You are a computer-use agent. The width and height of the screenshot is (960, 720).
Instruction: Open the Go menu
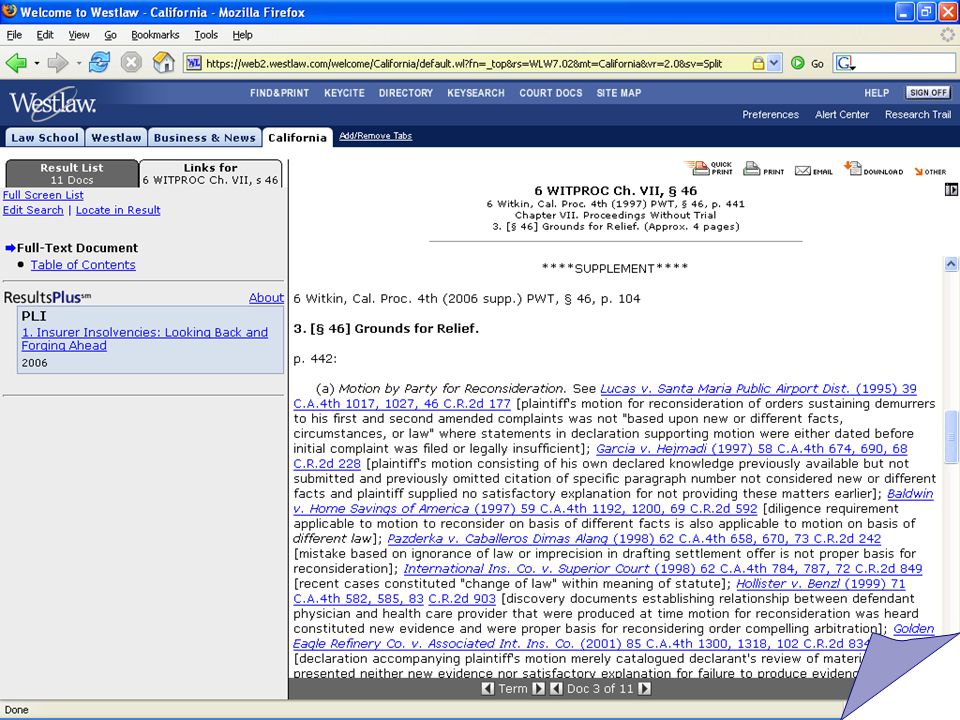point(110,35)
